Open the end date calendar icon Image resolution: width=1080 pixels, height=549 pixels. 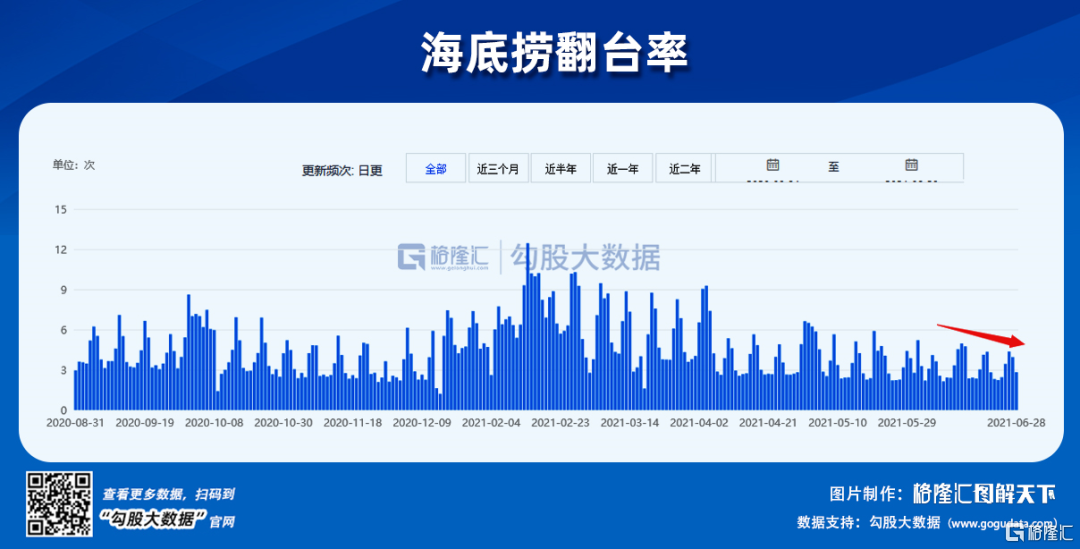click(x=911, y=165)
